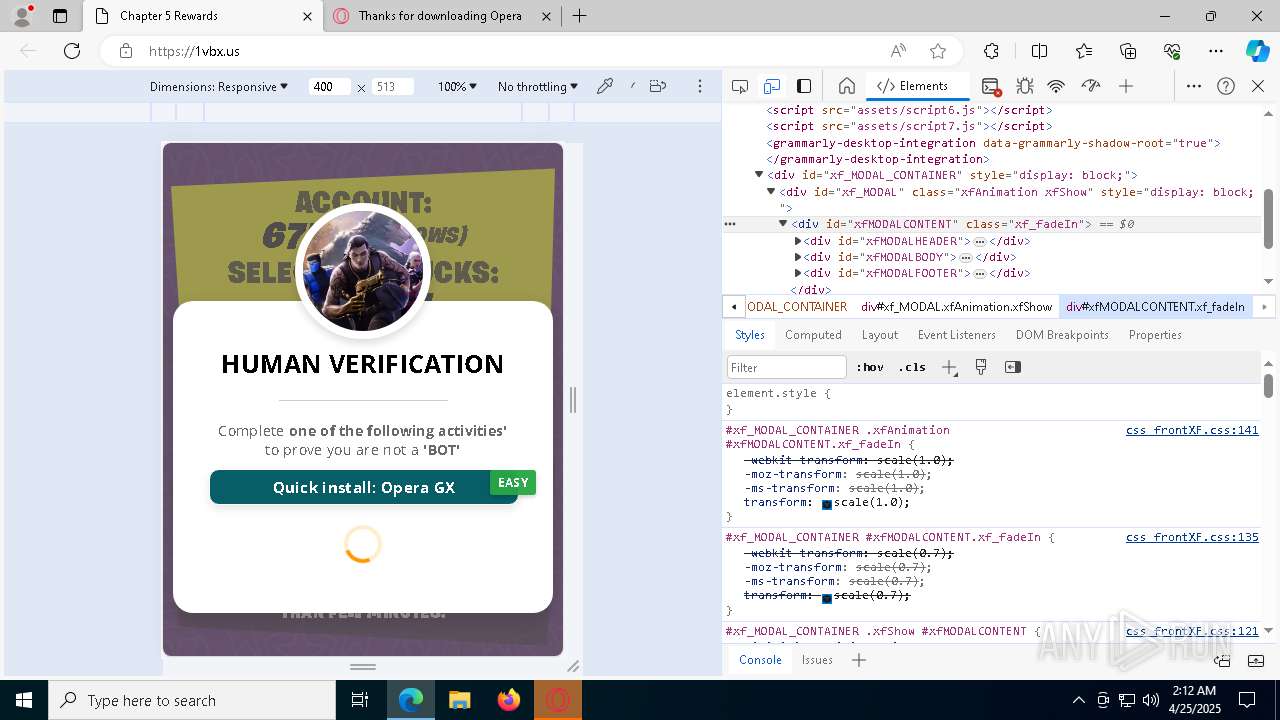The image size is (1280, 720).
Task: Open browser Extensions puzzle icon
Action: point(991,51)
